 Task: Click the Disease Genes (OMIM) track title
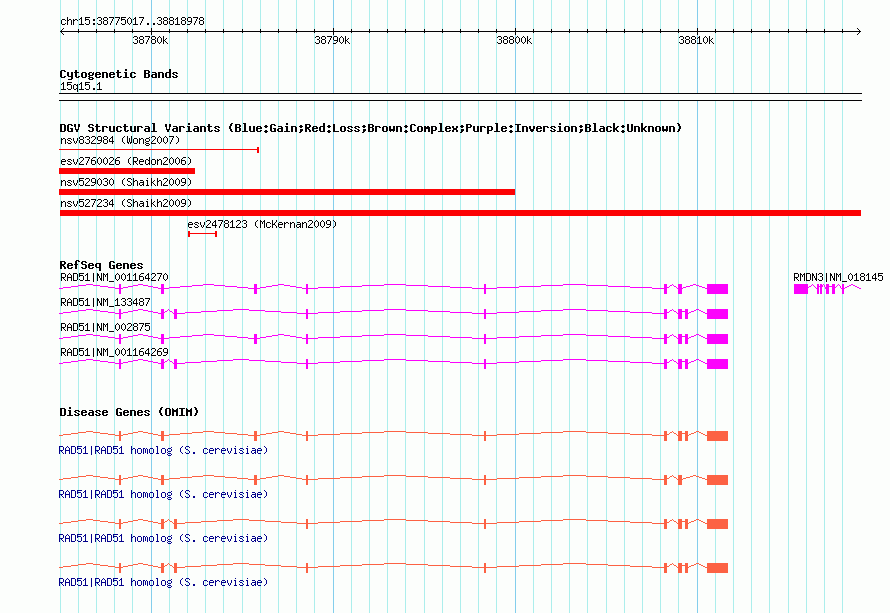click(129, 412)
